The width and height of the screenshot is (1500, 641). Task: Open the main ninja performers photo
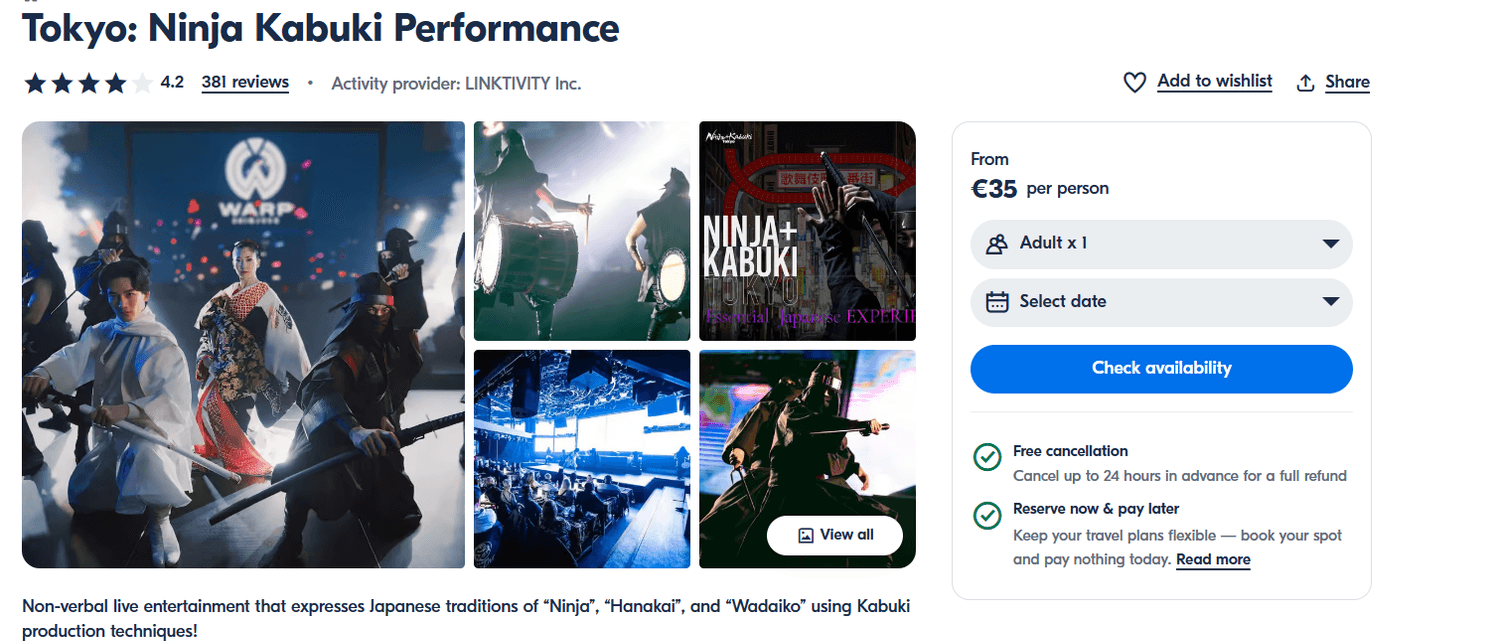click(x=243, y=345)
